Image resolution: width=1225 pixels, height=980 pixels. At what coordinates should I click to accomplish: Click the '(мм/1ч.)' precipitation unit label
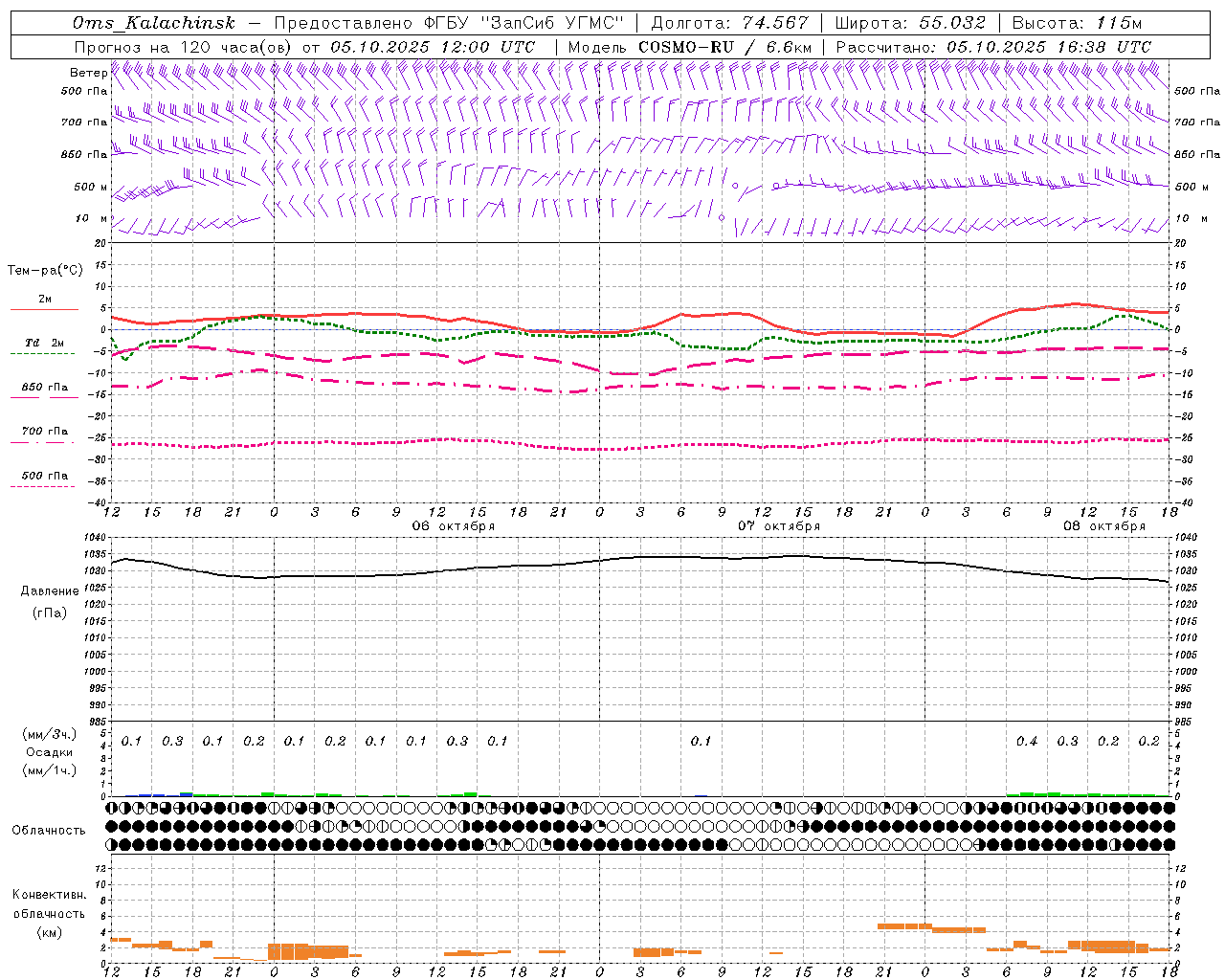(50, 770)
